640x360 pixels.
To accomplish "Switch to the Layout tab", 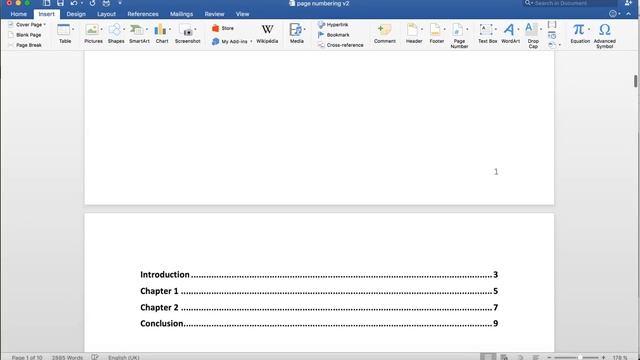I will (x=106, y=14).
